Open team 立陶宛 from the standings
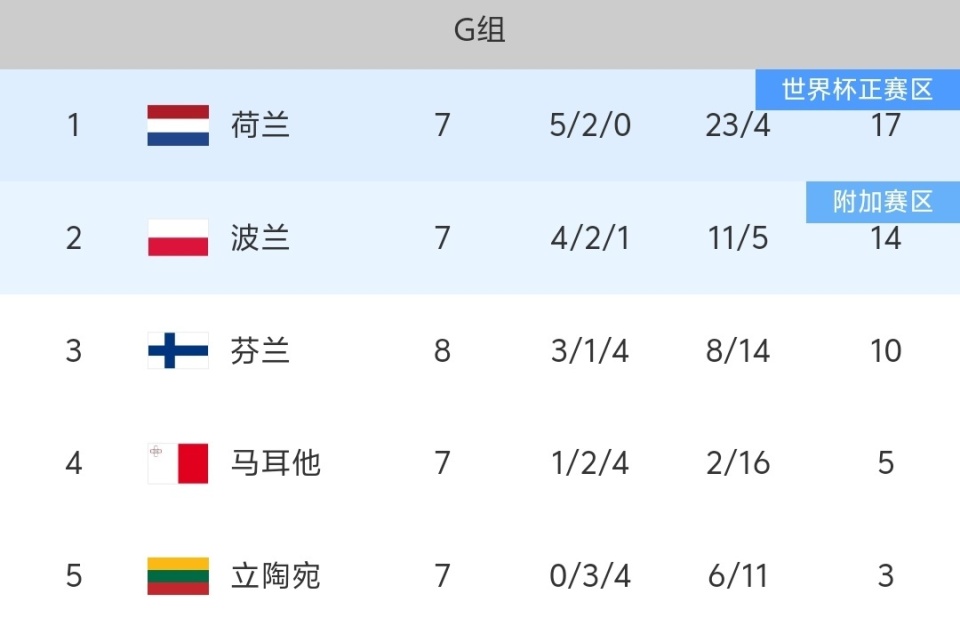Viewport: 960px width, 626px height. pyautogui.click(x=275, y=576)
